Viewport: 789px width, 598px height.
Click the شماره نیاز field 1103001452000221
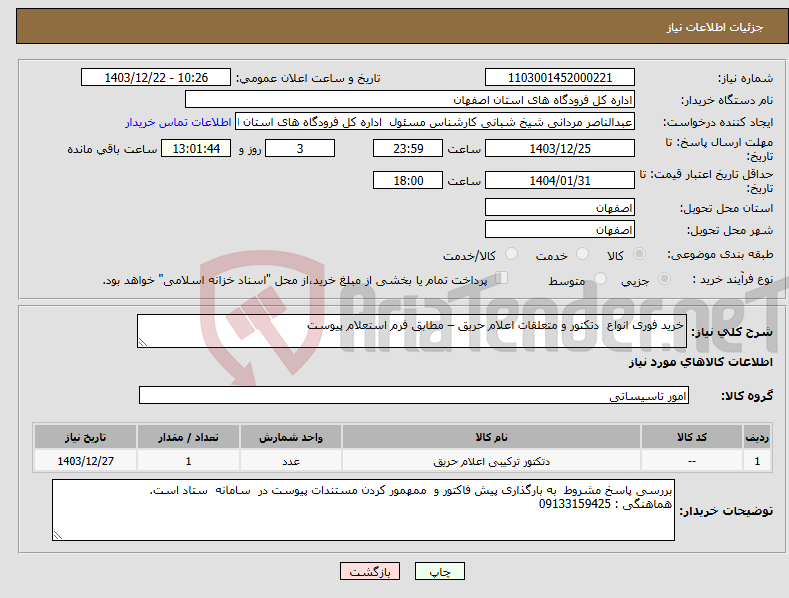tap(560, 78)
